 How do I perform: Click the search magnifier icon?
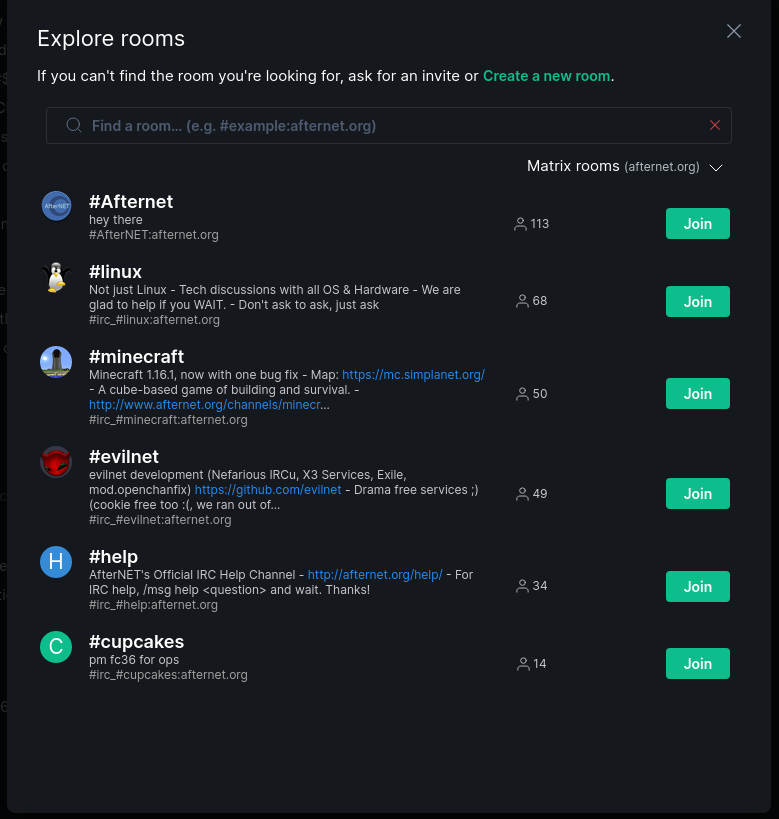[74, 126]
